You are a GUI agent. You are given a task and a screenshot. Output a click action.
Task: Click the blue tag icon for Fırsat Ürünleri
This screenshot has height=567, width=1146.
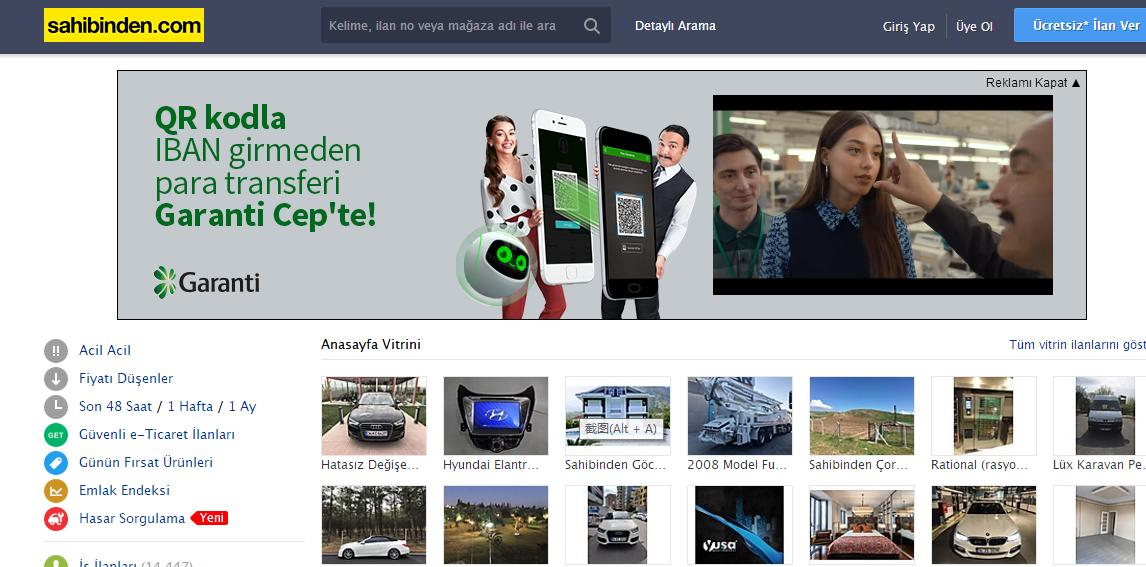coord(56,463)
